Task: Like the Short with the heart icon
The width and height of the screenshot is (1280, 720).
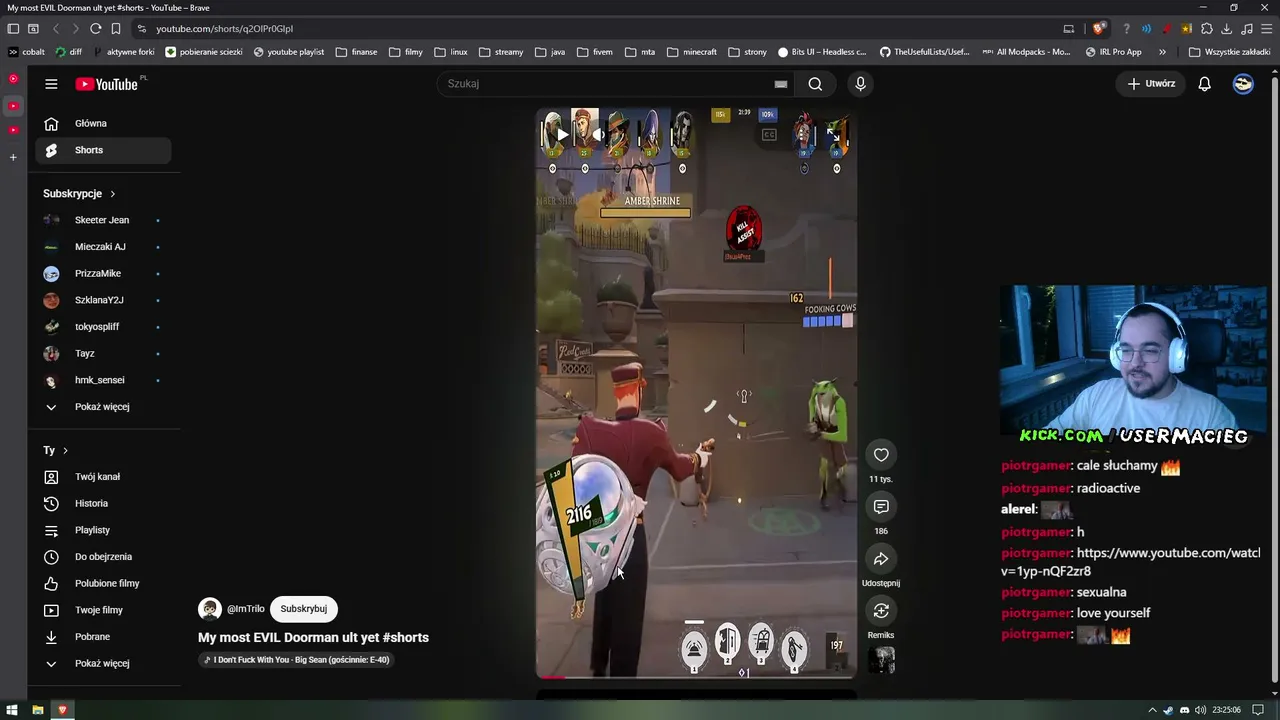Action: click(881, 455)
